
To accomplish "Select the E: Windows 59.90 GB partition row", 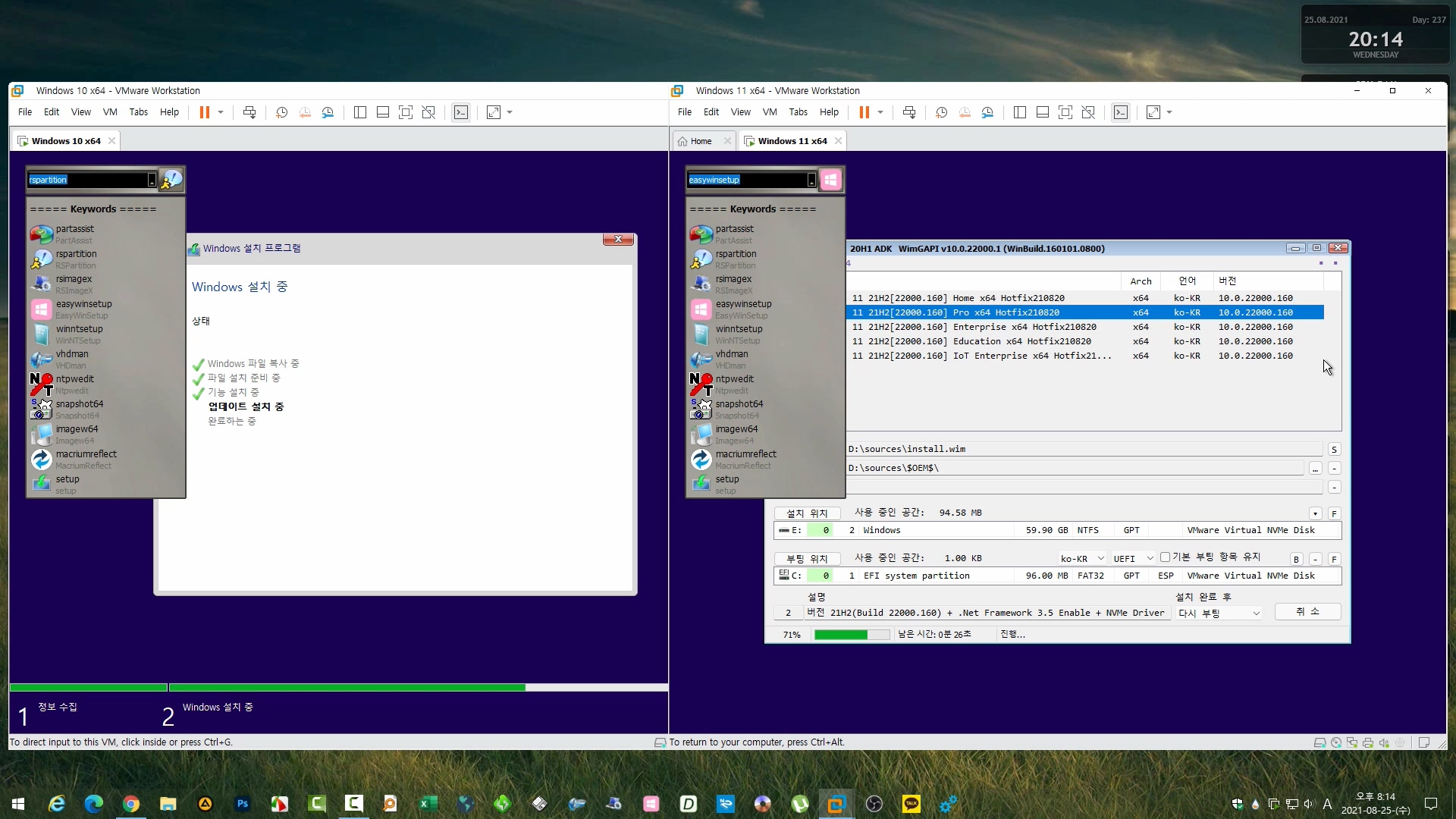I will point(1057,530).
